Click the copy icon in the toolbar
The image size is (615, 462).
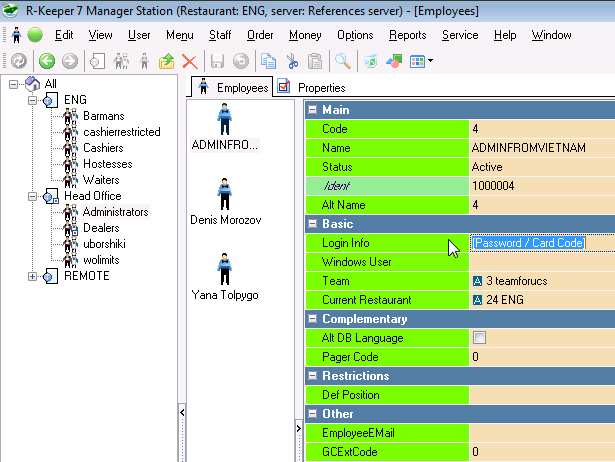tap(269, 61)
